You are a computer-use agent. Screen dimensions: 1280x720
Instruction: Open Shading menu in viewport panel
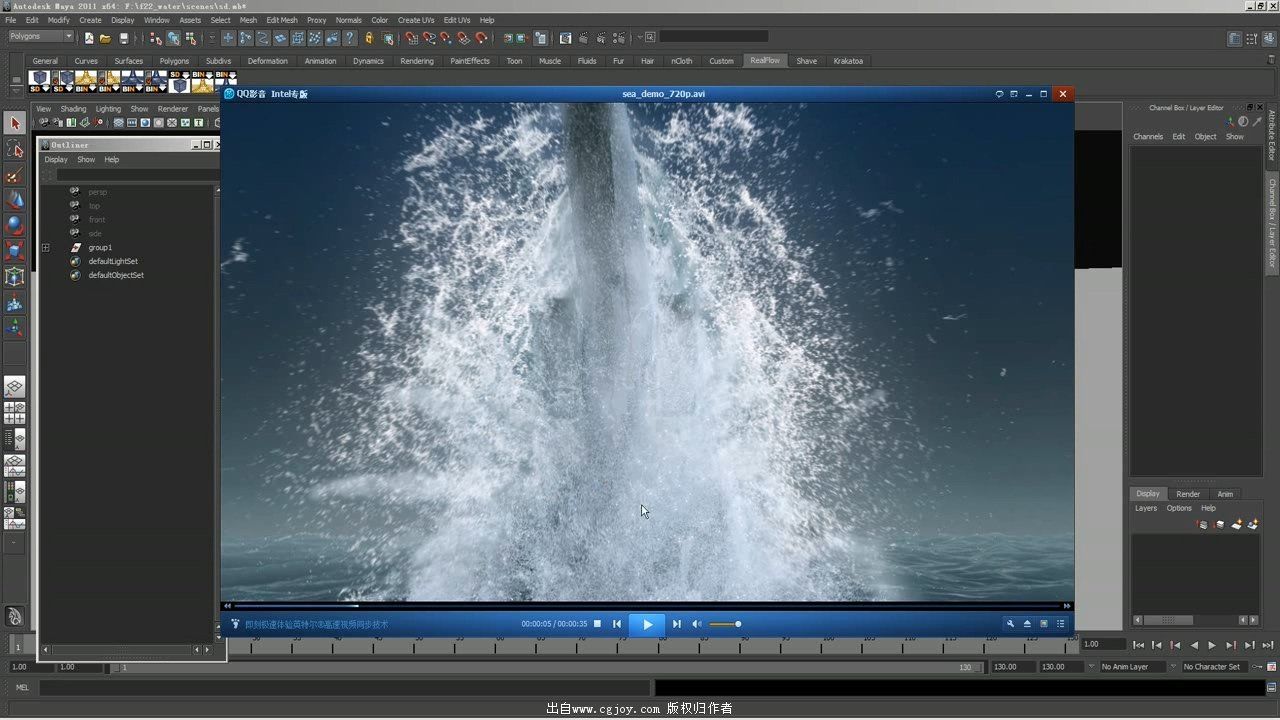pos(73,109)
